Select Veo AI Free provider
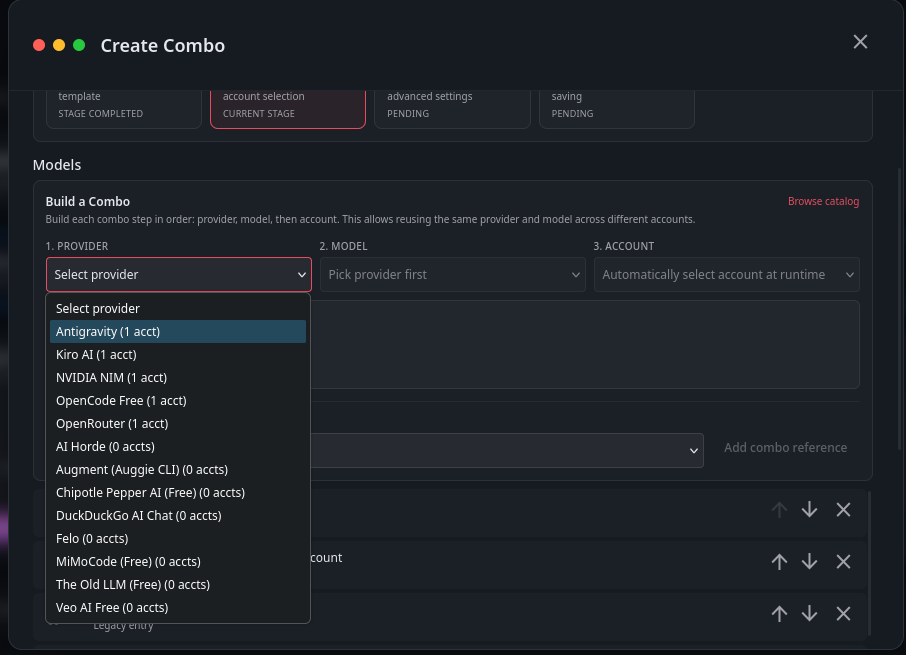 click(x=178, y=608)
